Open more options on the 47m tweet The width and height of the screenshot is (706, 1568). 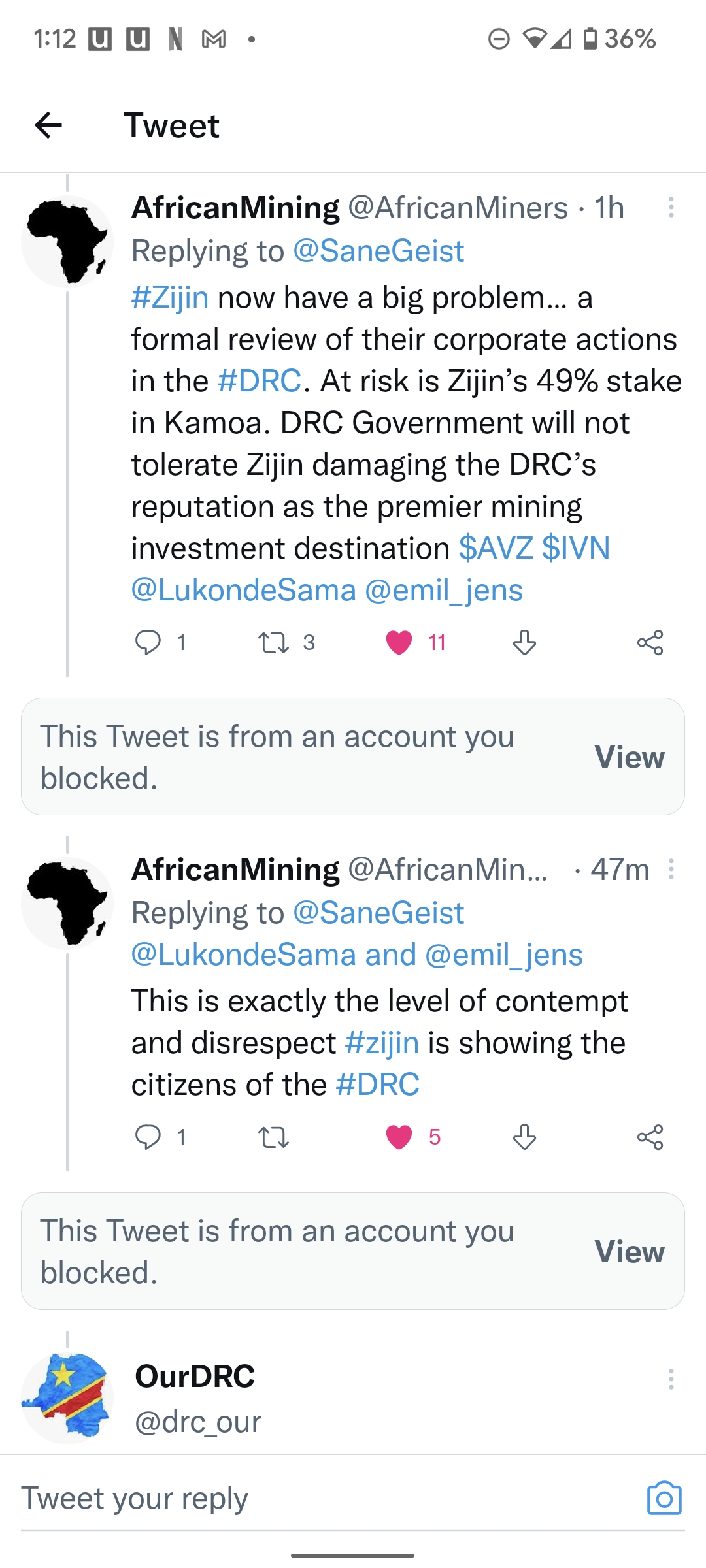671,870
